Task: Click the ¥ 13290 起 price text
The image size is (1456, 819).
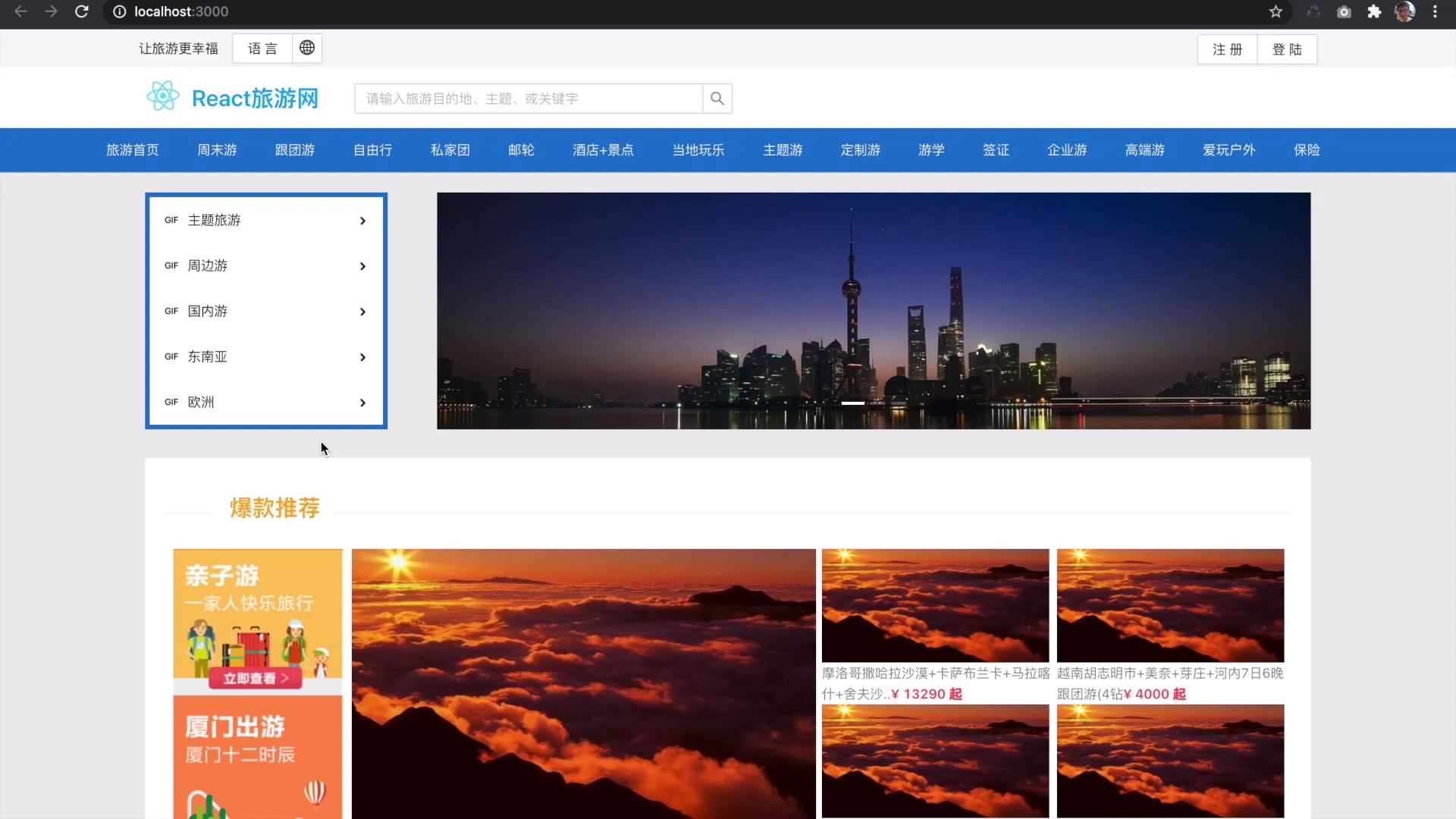Action: pyautogui.click(x=927, y=694)
